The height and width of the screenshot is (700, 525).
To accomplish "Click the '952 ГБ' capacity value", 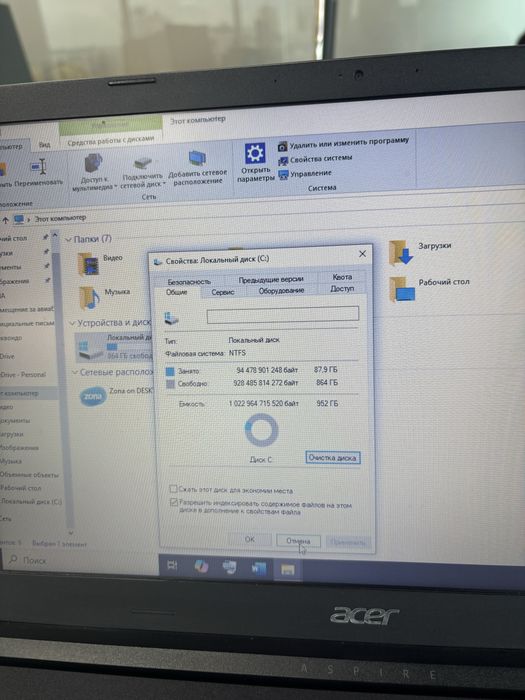I will coord(327,404).
